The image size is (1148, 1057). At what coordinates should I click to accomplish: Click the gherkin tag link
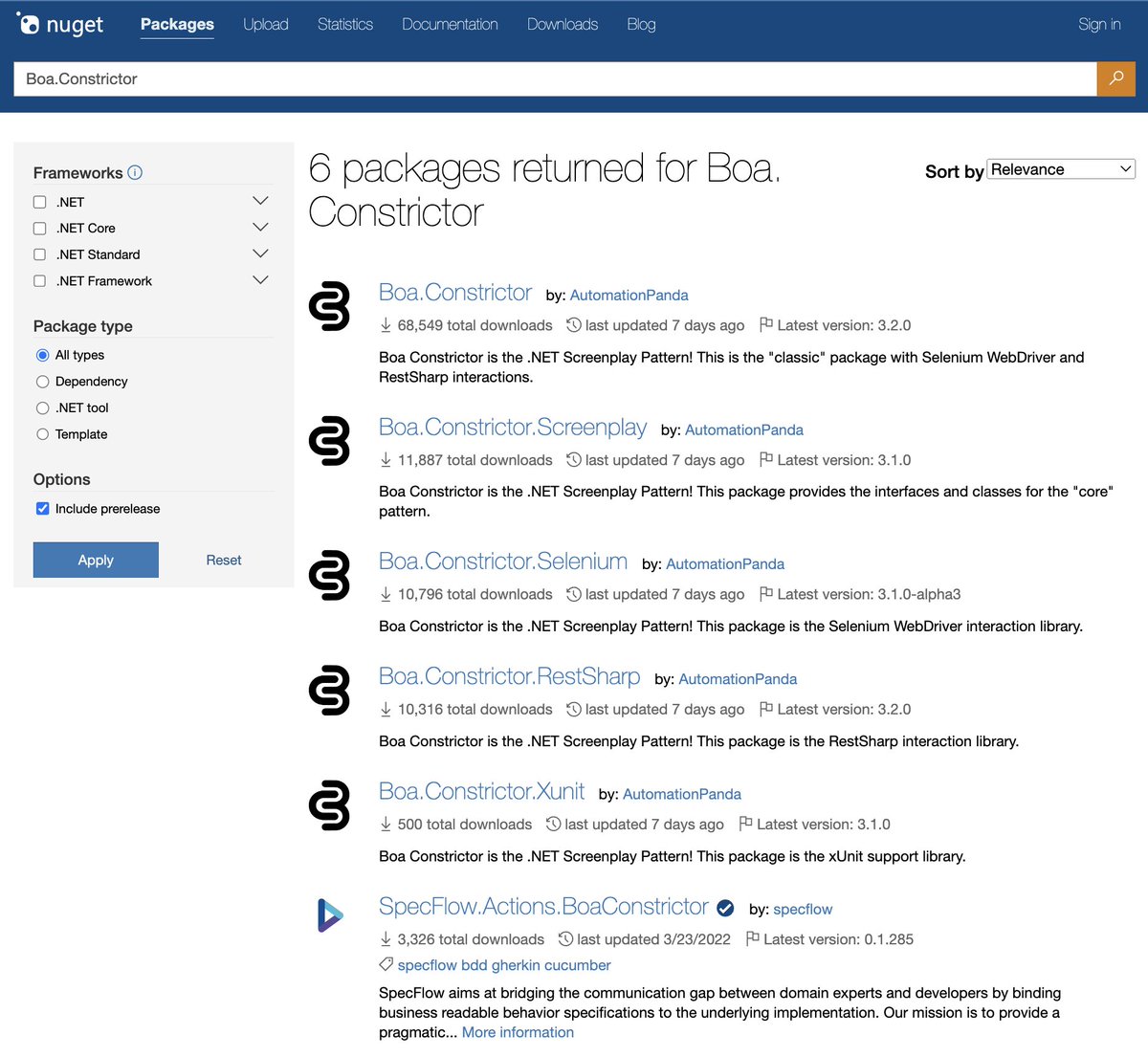pos(517,965)
